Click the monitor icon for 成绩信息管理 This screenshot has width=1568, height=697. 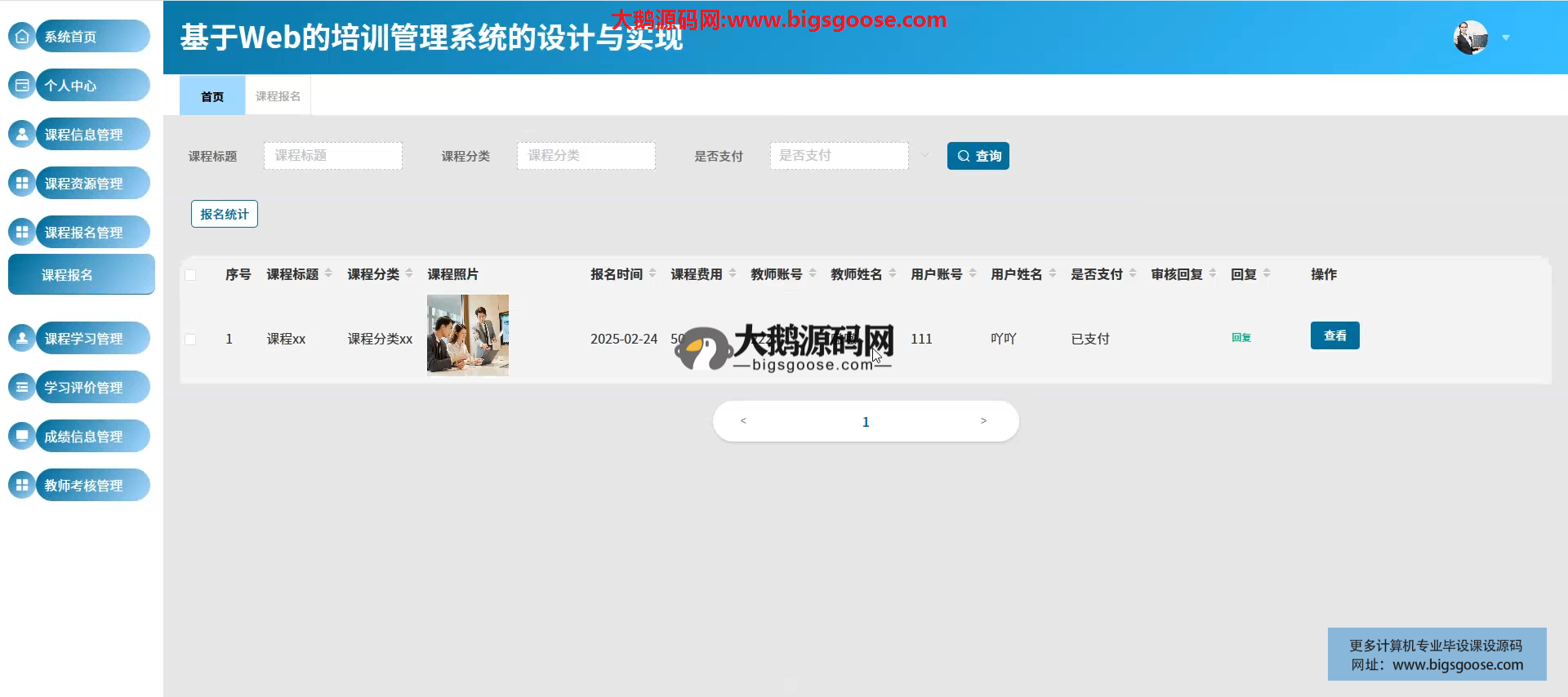22,436
